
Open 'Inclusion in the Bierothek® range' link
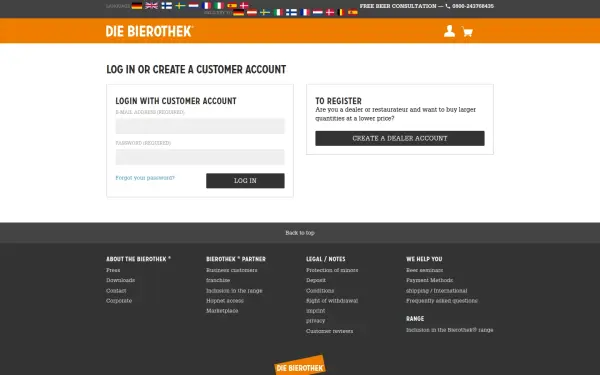pyautogui.click(x=450, y=330)
